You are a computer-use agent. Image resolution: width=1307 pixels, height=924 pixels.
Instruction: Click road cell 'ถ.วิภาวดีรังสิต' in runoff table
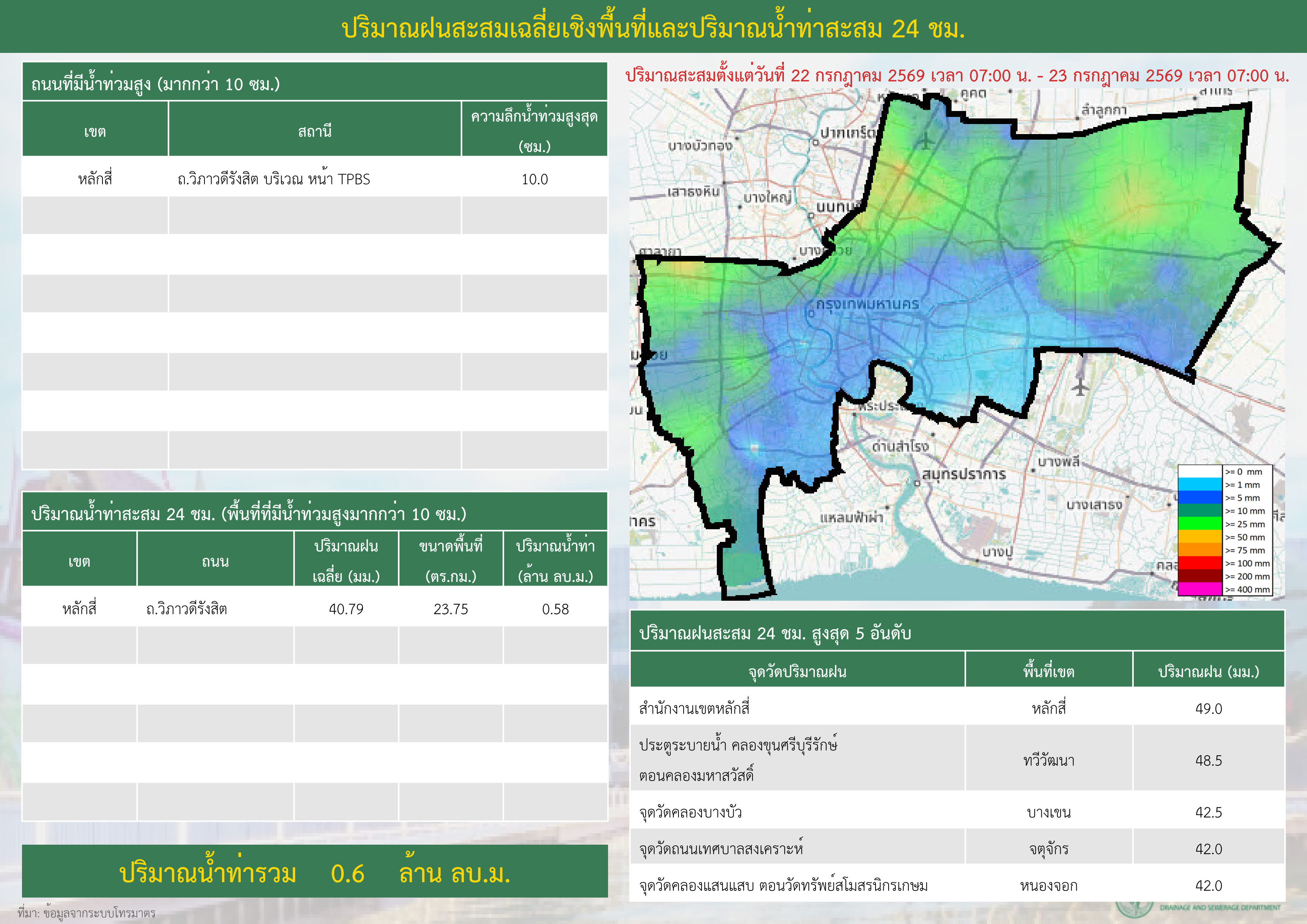click(x=187, y=609)
